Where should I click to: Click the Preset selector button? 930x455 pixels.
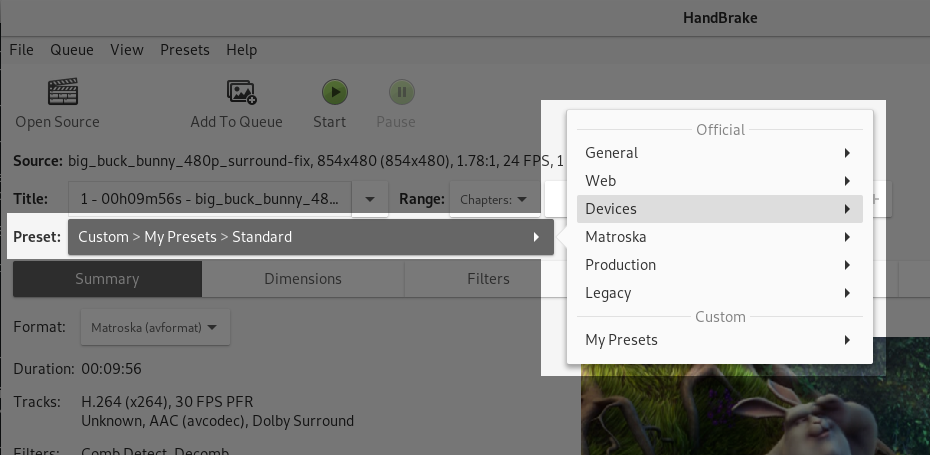(x=310, y=237)
